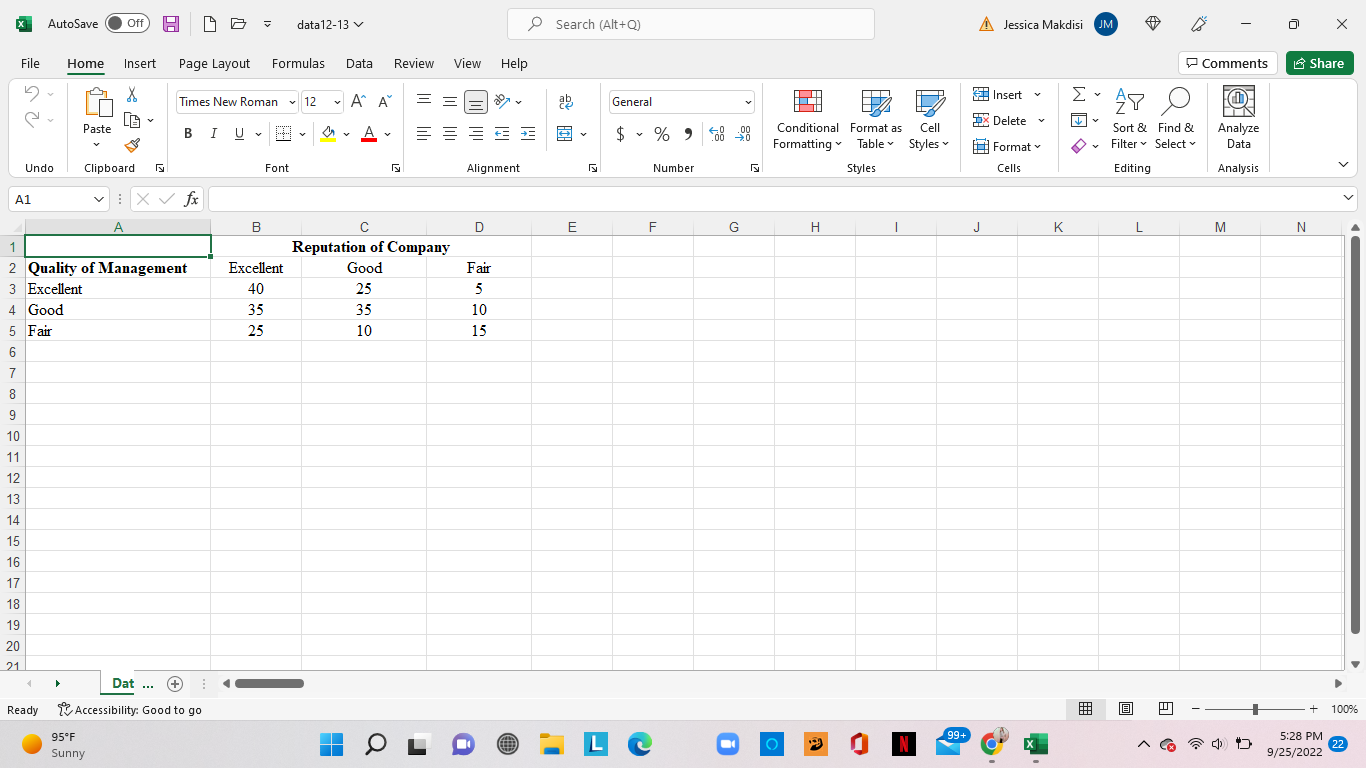Click the Decrease Indent icon
This screenshot has height=768, width=1366.
(502, 134)
